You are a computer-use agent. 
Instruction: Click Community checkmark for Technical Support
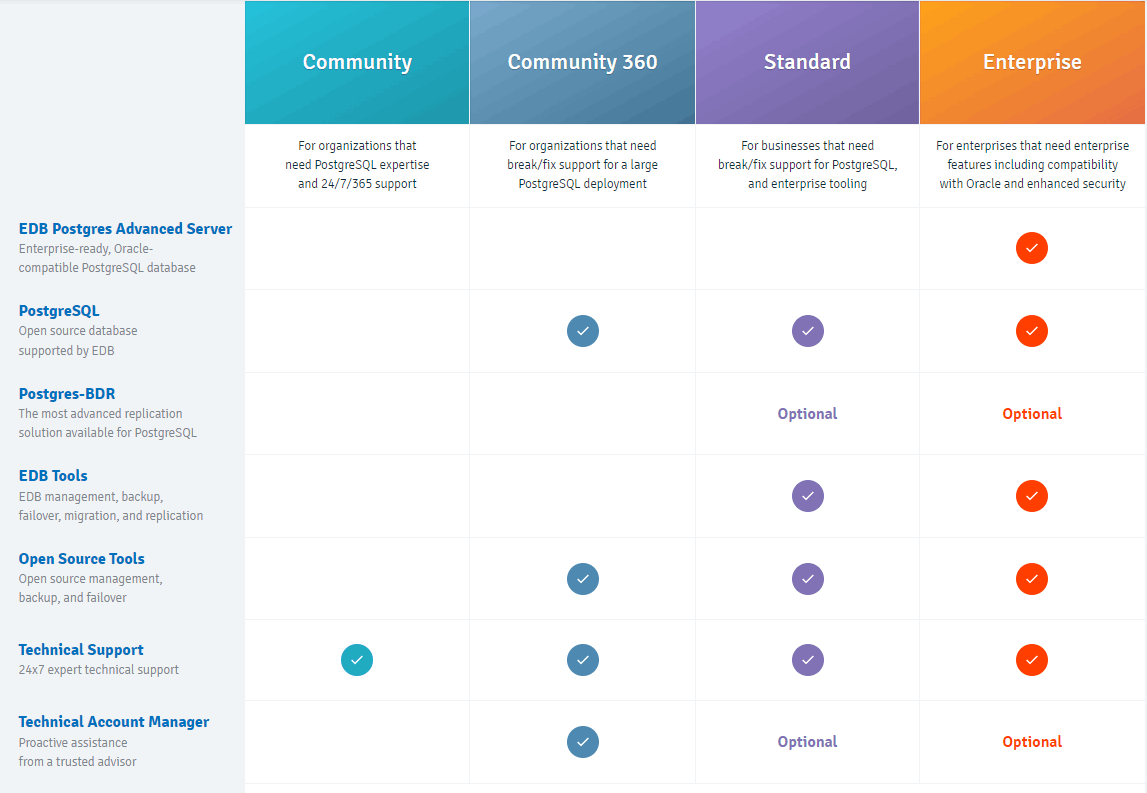point(357,660)
